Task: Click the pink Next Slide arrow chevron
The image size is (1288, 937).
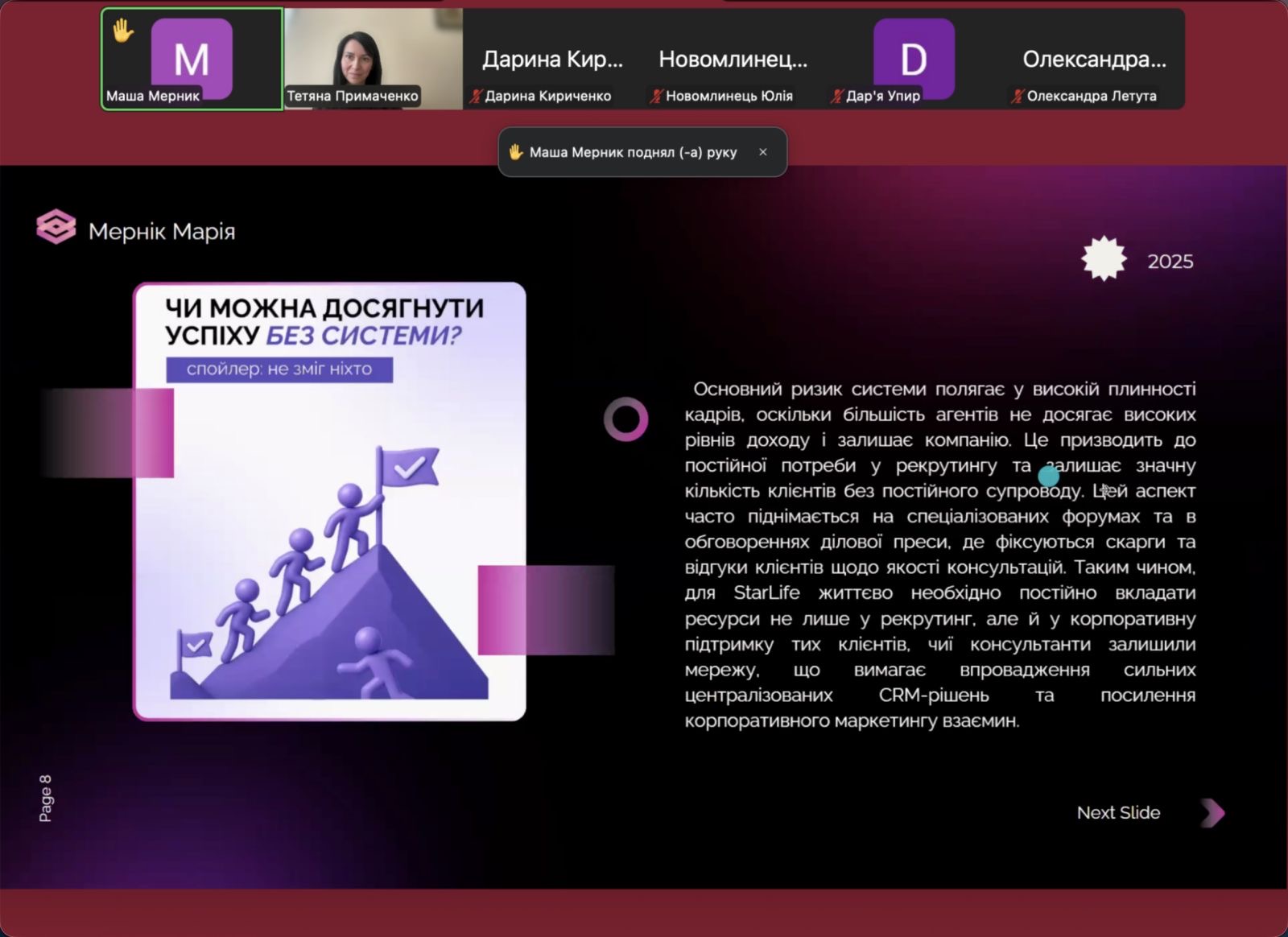Action: coord(1212,813)
